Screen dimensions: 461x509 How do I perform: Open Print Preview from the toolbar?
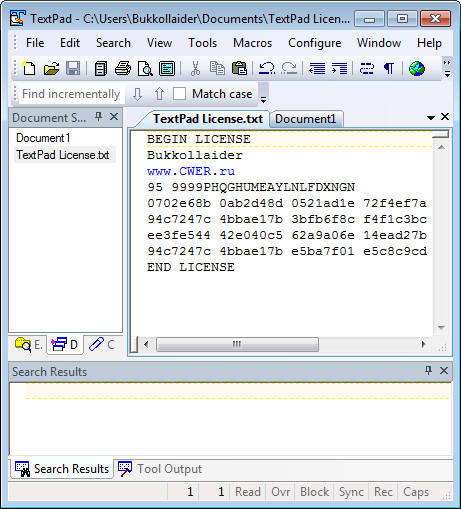(x=145, y=68)
